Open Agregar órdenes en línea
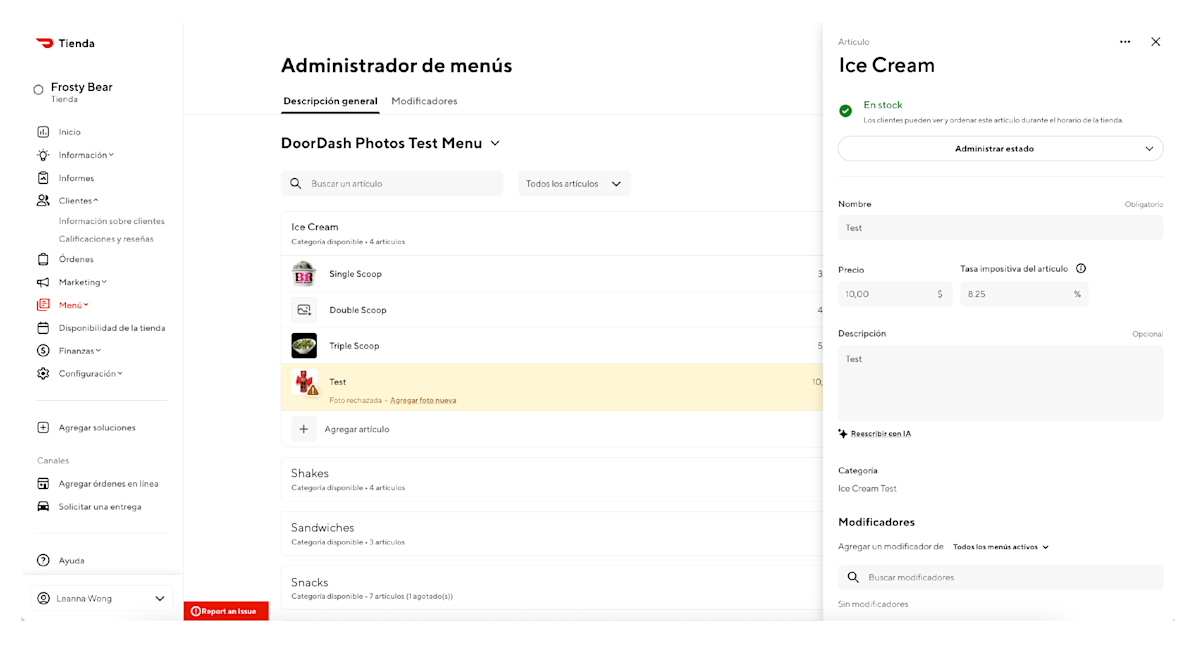Viewport: 1200px width, 647px height. click(x=108, y=484)
